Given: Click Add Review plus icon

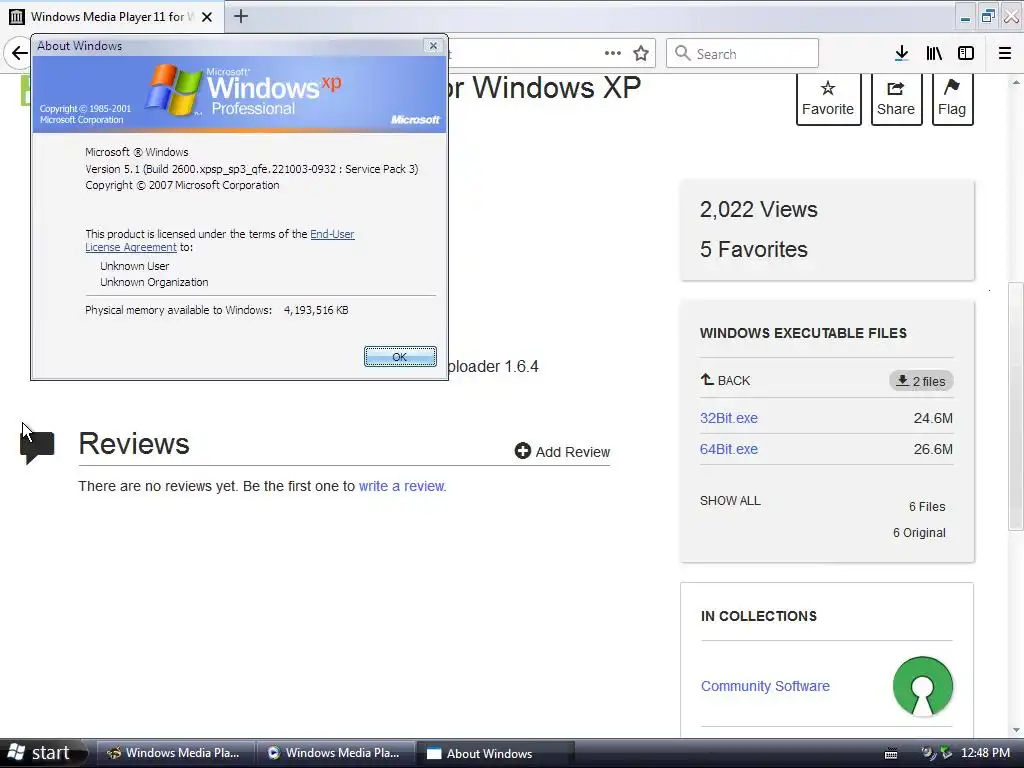Looking at the screenshot, I should point(522,451).
